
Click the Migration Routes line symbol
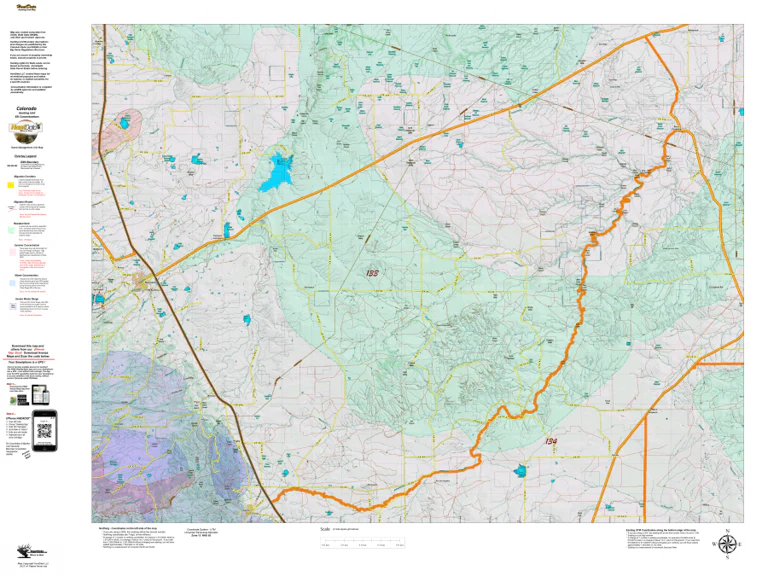point(11,208)
